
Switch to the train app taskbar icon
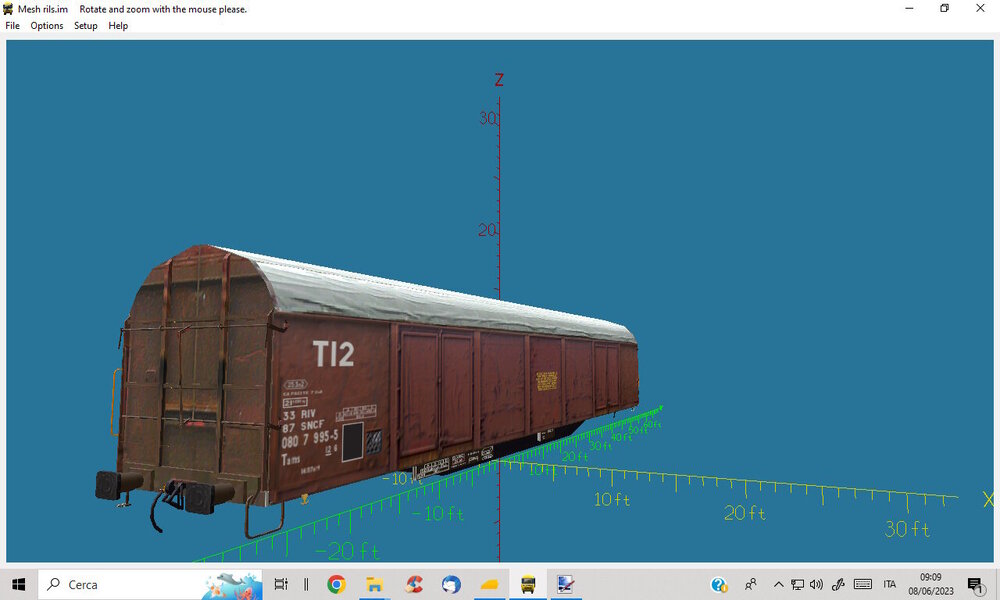527,584
